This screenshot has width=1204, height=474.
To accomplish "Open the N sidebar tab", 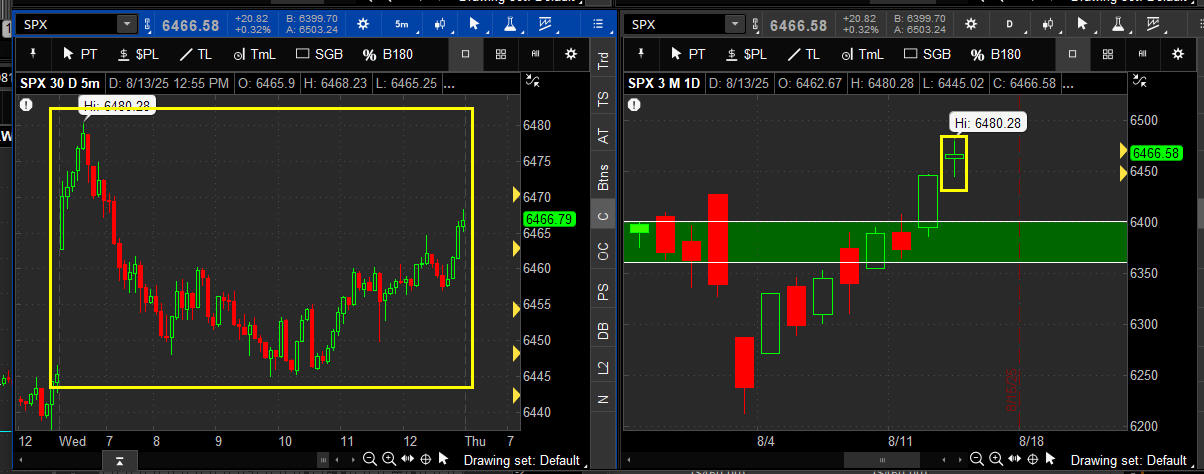I will click(603, 399).
